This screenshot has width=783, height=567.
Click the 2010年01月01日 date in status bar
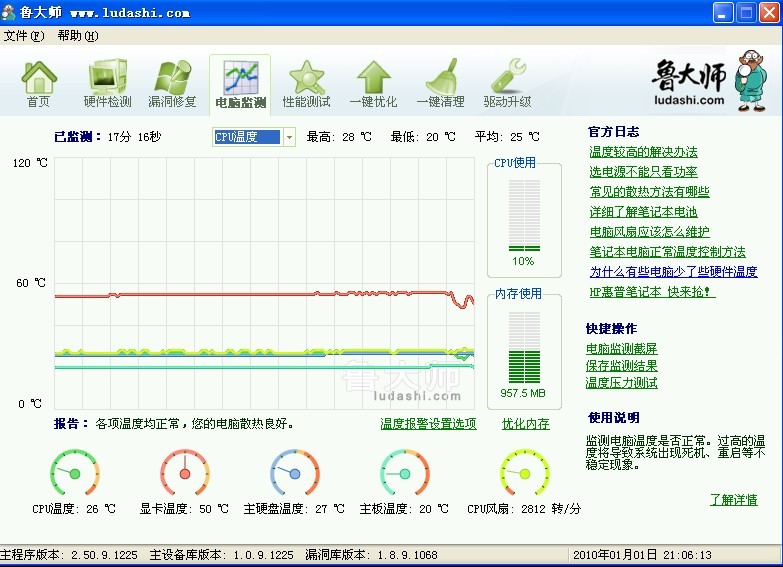(615, 555)
